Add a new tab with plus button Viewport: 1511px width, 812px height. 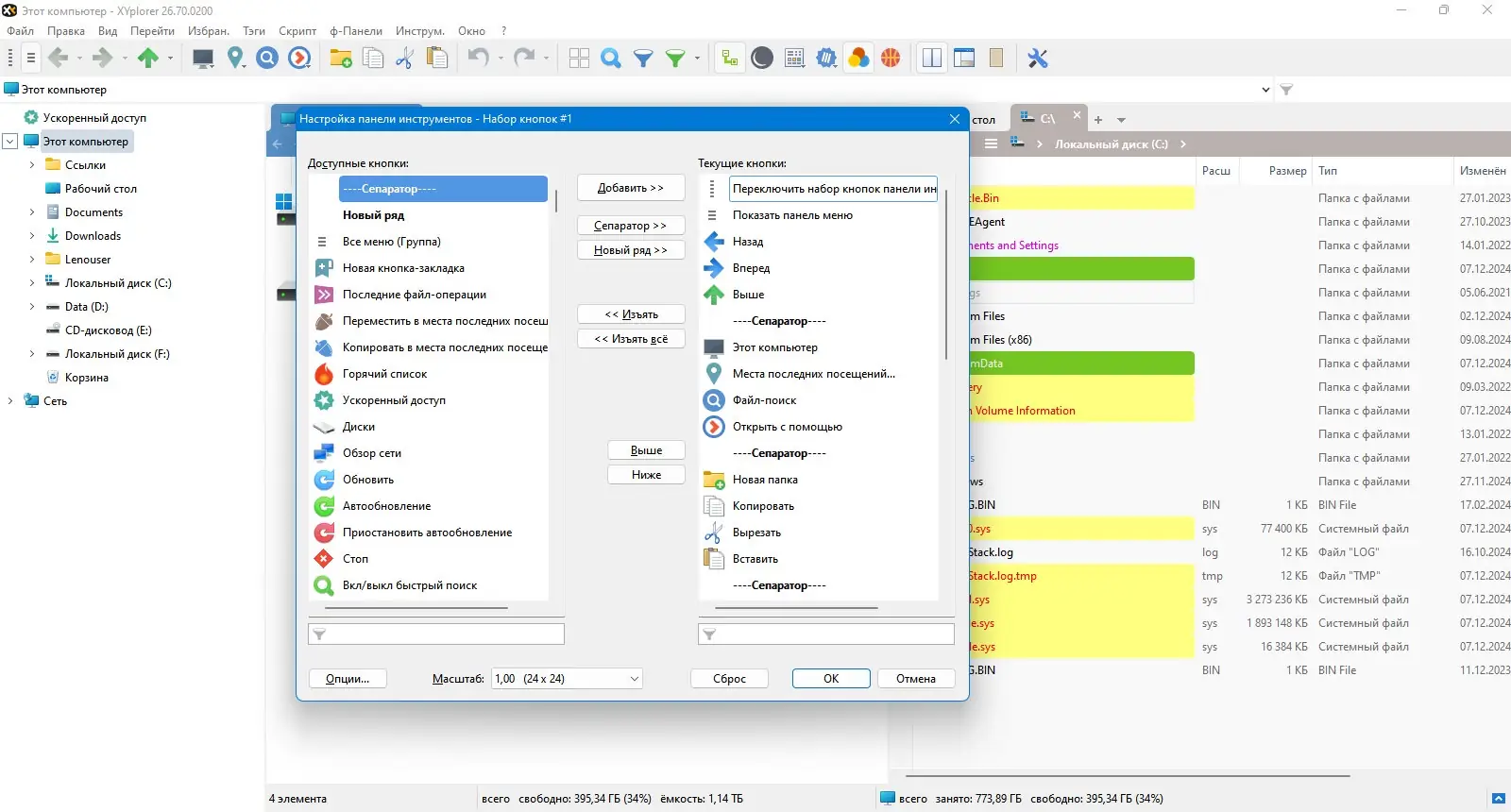click(x=1098, y=120)
